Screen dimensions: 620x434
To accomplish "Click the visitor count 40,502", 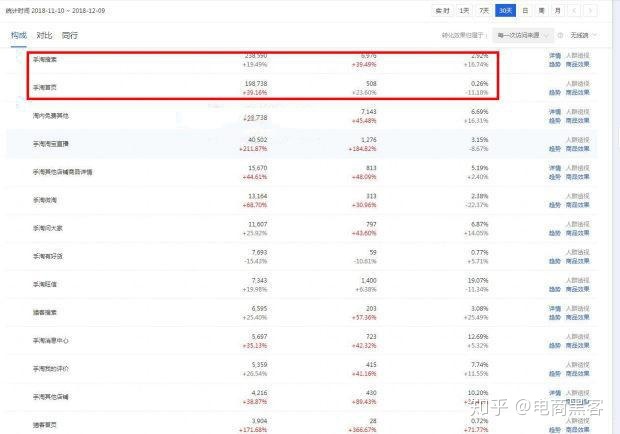I will pos(257,140).
